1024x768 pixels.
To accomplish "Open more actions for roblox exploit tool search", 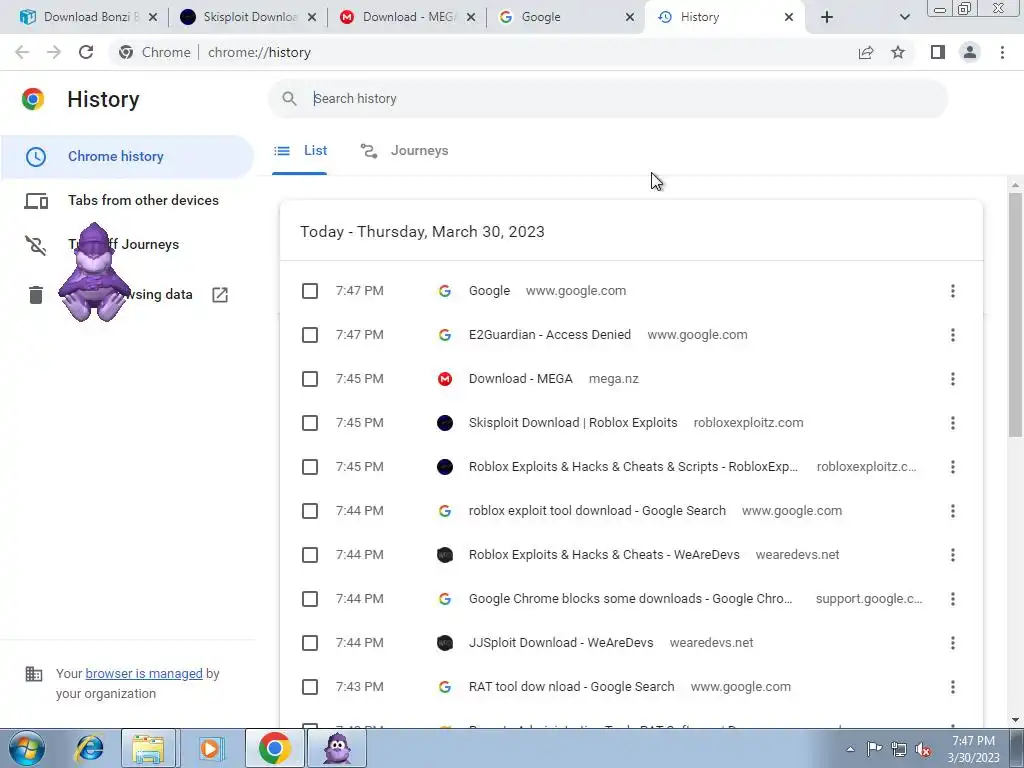I will [953, 511].
